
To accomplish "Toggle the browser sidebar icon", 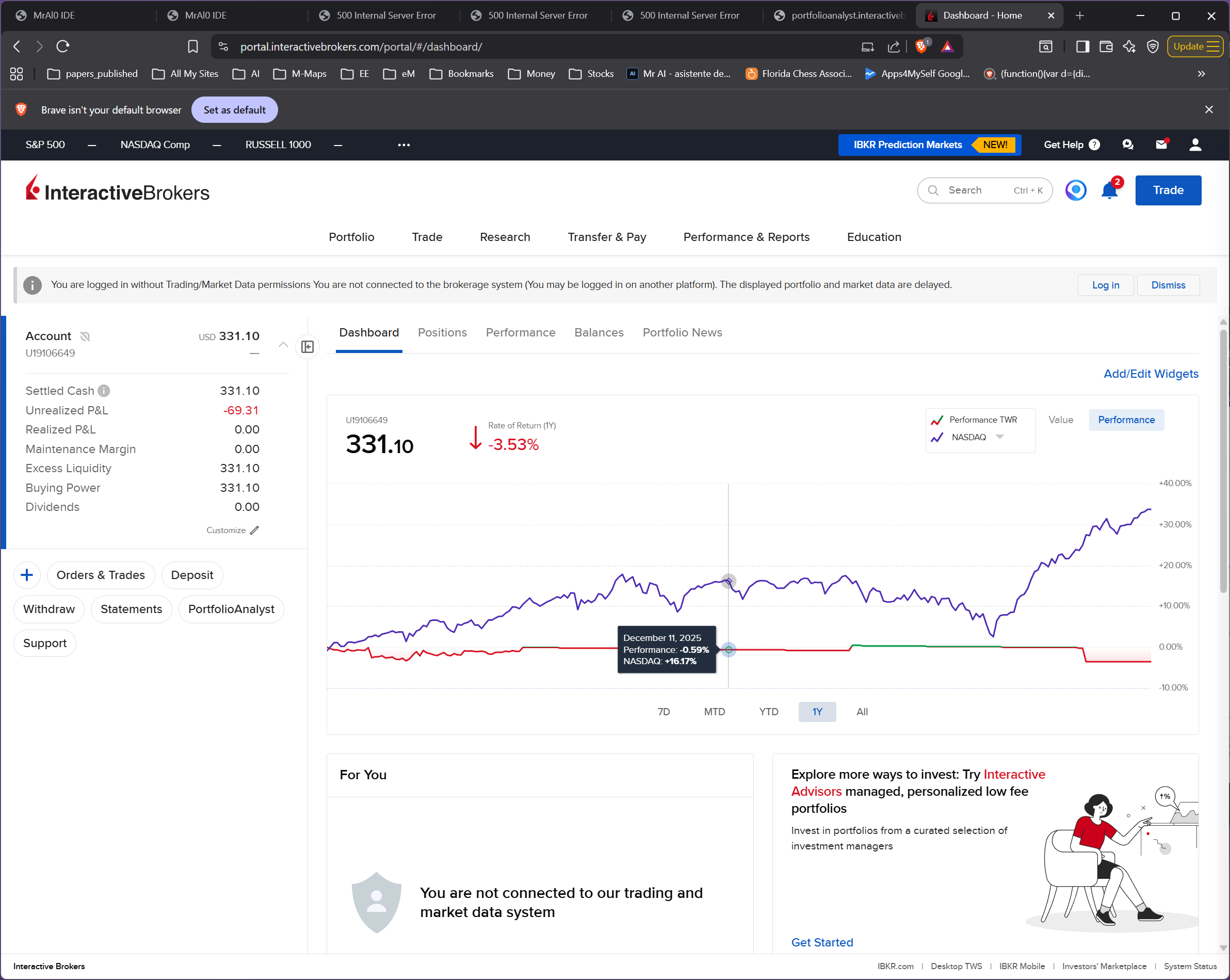I will click(x=1083, y=46).
